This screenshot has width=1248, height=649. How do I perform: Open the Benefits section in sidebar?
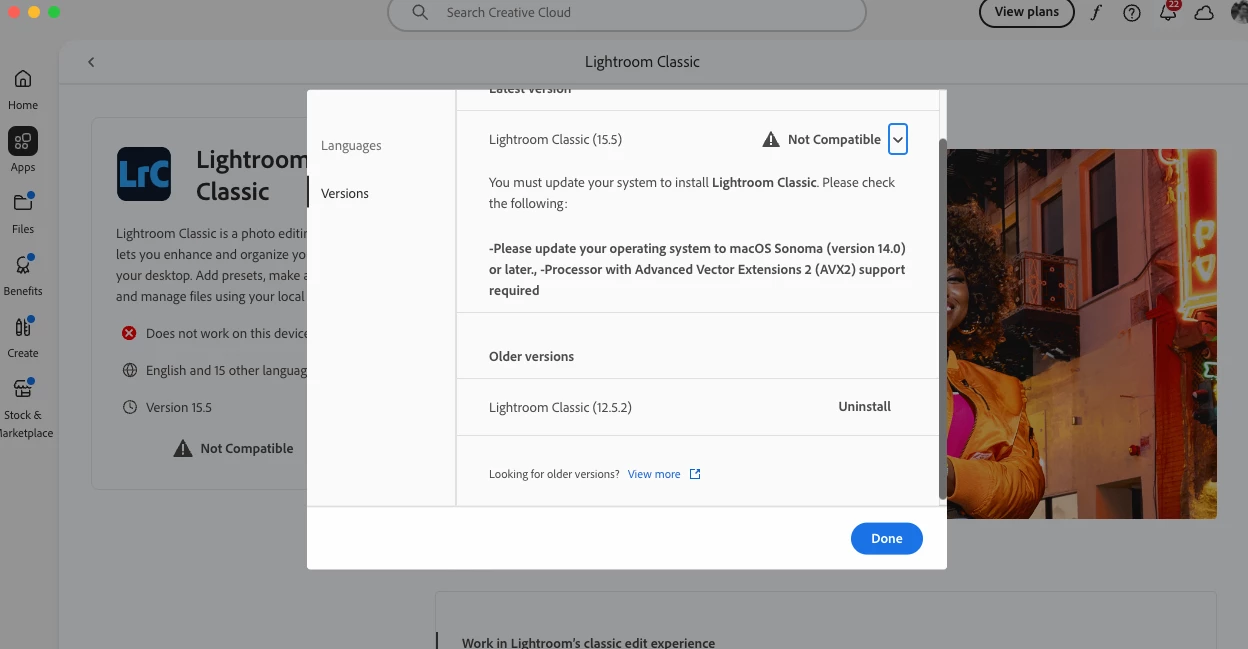pyautogui.click(x=23, y=274)
